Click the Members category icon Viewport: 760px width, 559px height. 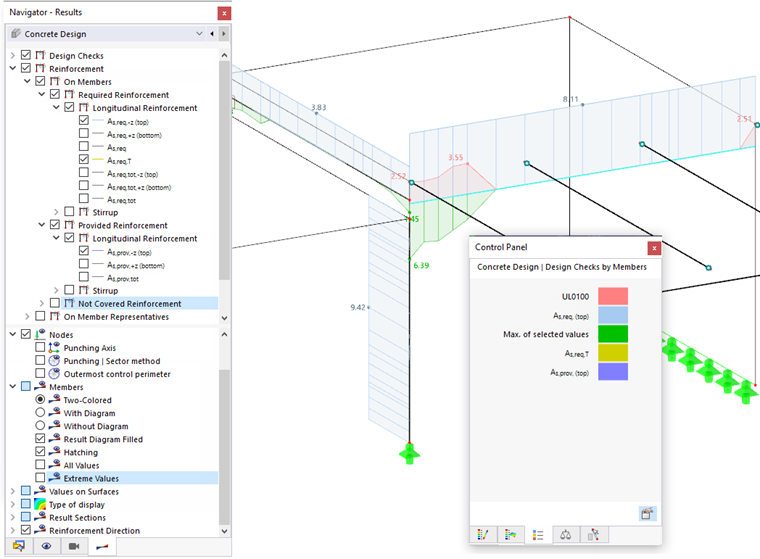[x=40, y=387]
